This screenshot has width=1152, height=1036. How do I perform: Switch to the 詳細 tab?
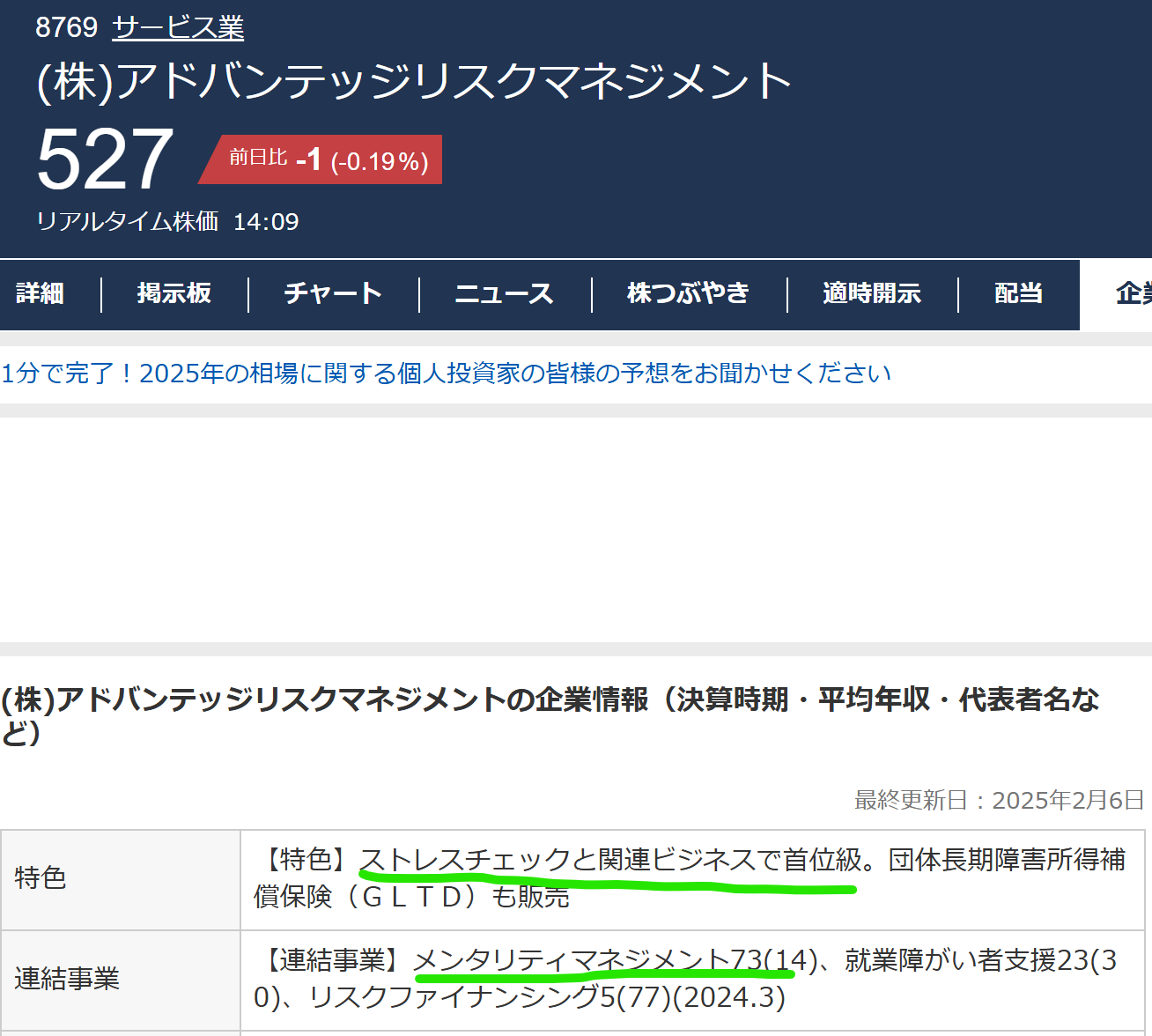(40, 293)
